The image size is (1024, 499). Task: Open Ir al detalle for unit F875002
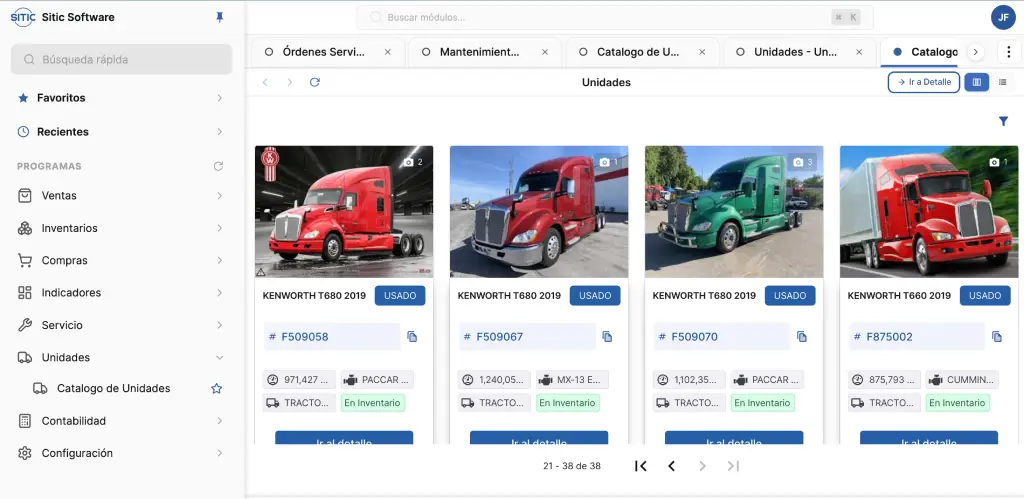(929, 438)
